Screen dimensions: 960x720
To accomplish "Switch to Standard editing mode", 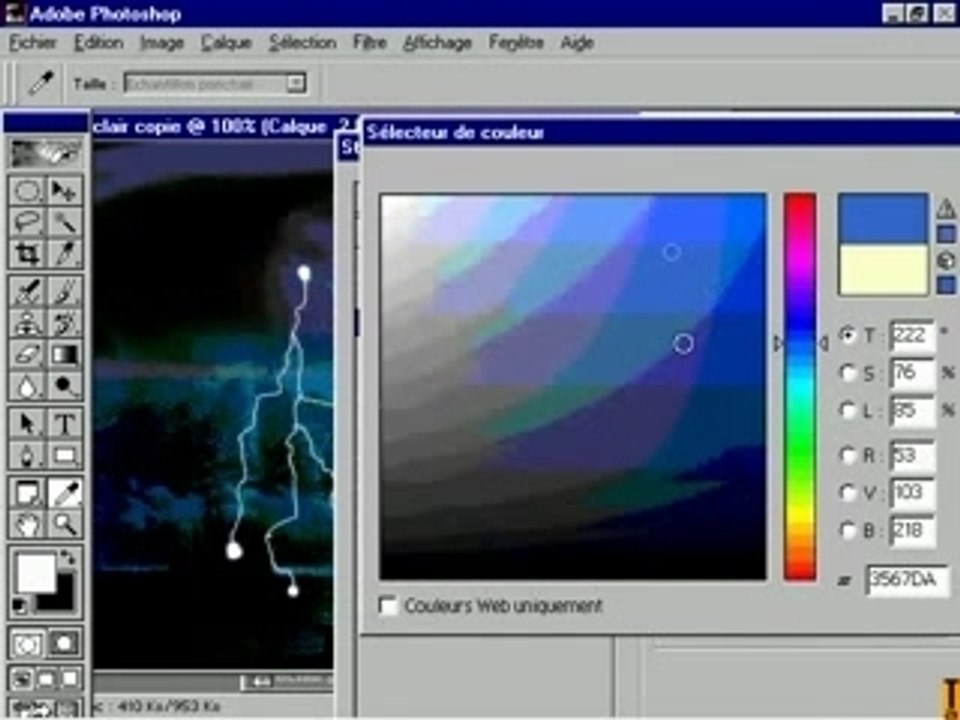I will click(x=26, y=645).
